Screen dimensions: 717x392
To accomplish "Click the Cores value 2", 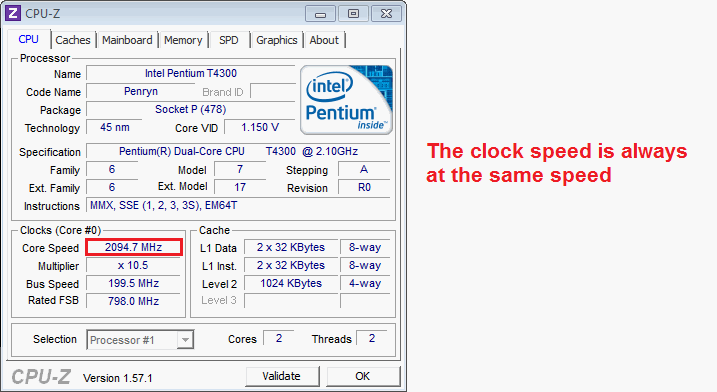I will [x=278, y=338].
